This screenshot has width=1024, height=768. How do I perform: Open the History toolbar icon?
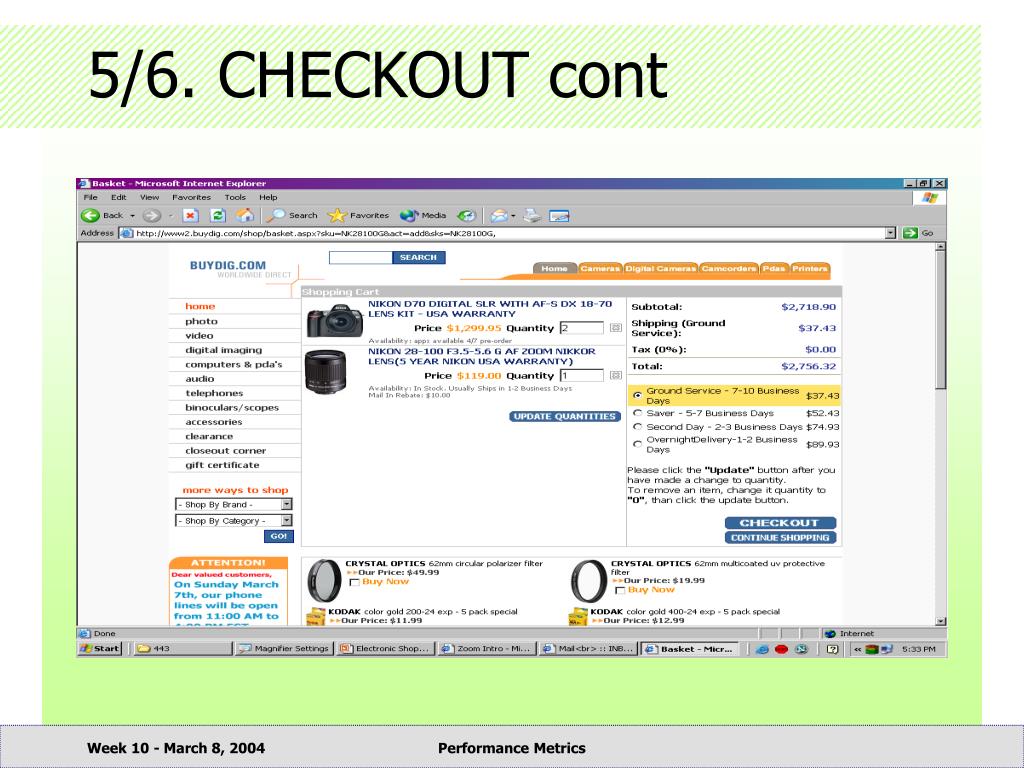pos(466,216)
